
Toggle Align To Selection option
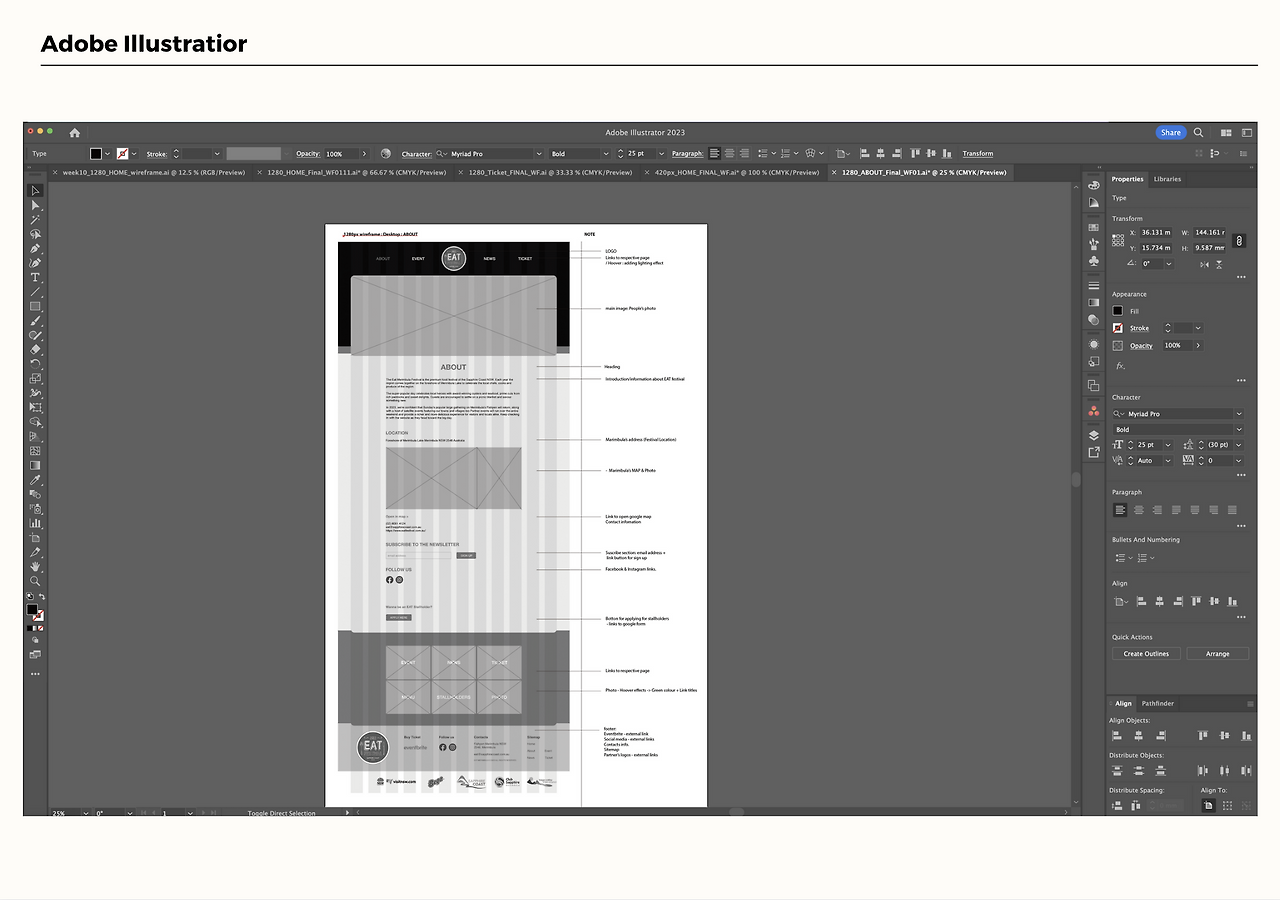click(1208, 805)
